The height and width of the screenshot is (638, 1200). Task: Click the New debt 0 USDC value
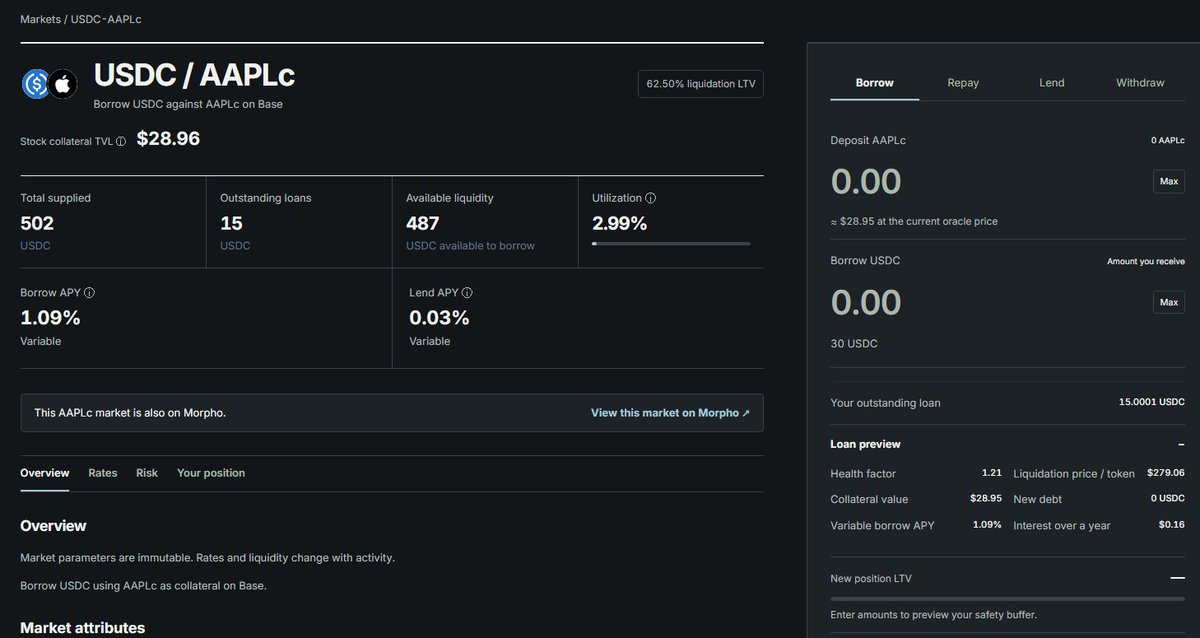coord(1167,498)
